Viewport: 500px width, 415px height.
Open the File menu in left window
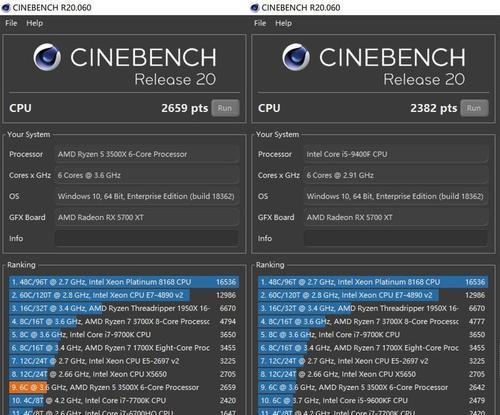(11, 23)
